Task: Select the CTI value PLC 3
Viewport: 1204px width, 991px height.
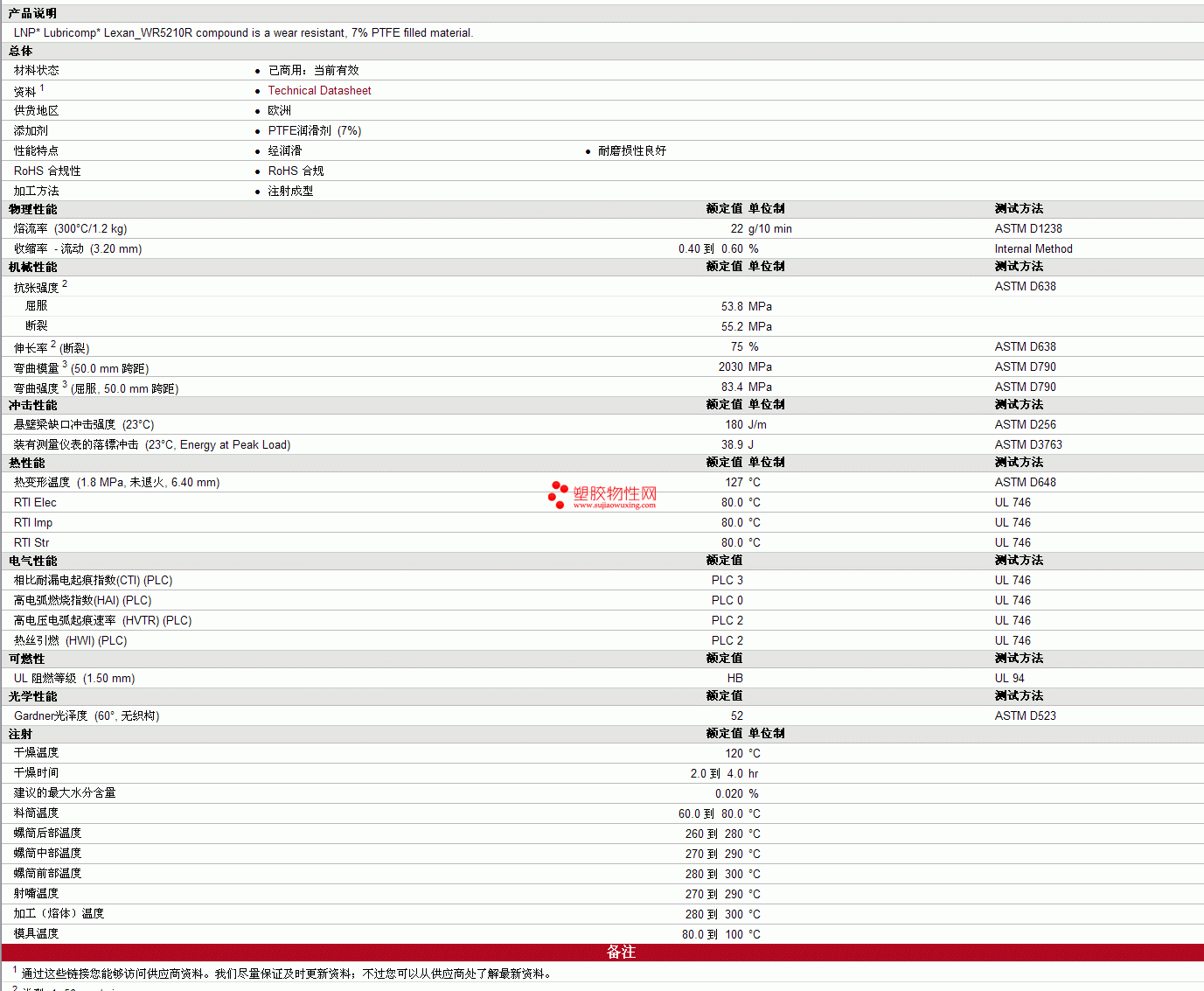Action: pyautogui.click(x=727, y=580)
